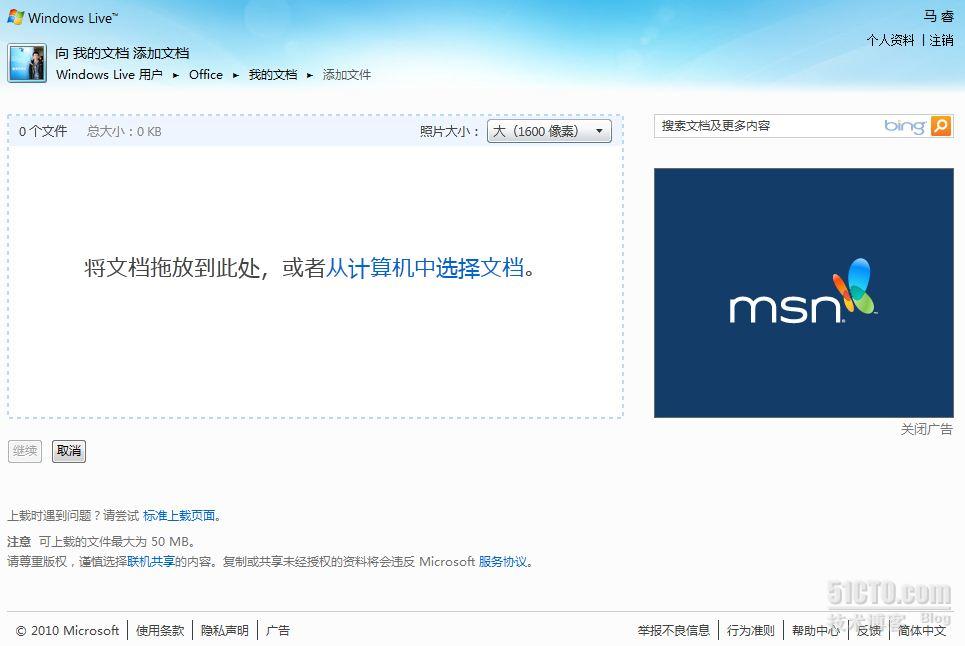Click link 从计算机中选择文档
The image size is (965, 646).
click(425, 268)
